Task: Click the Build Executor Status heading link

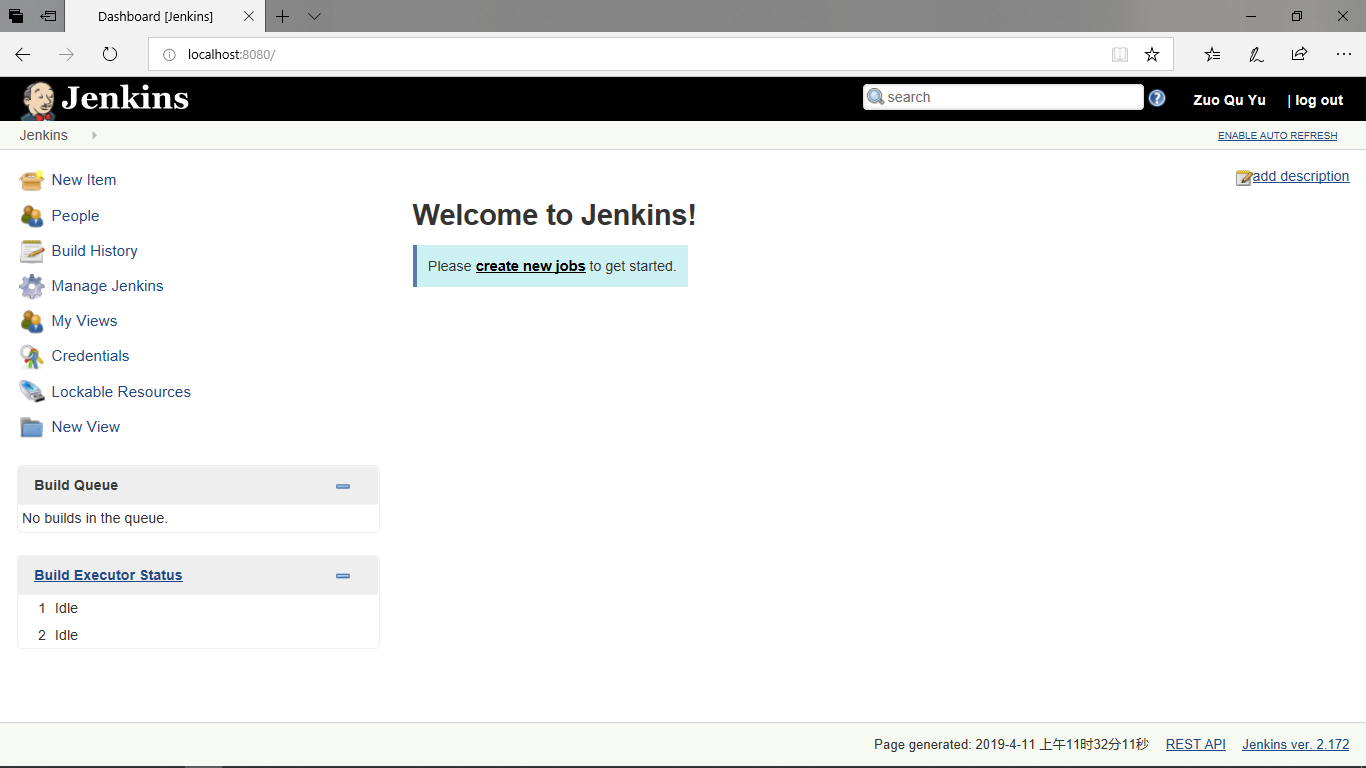Action: coord(108,575)
